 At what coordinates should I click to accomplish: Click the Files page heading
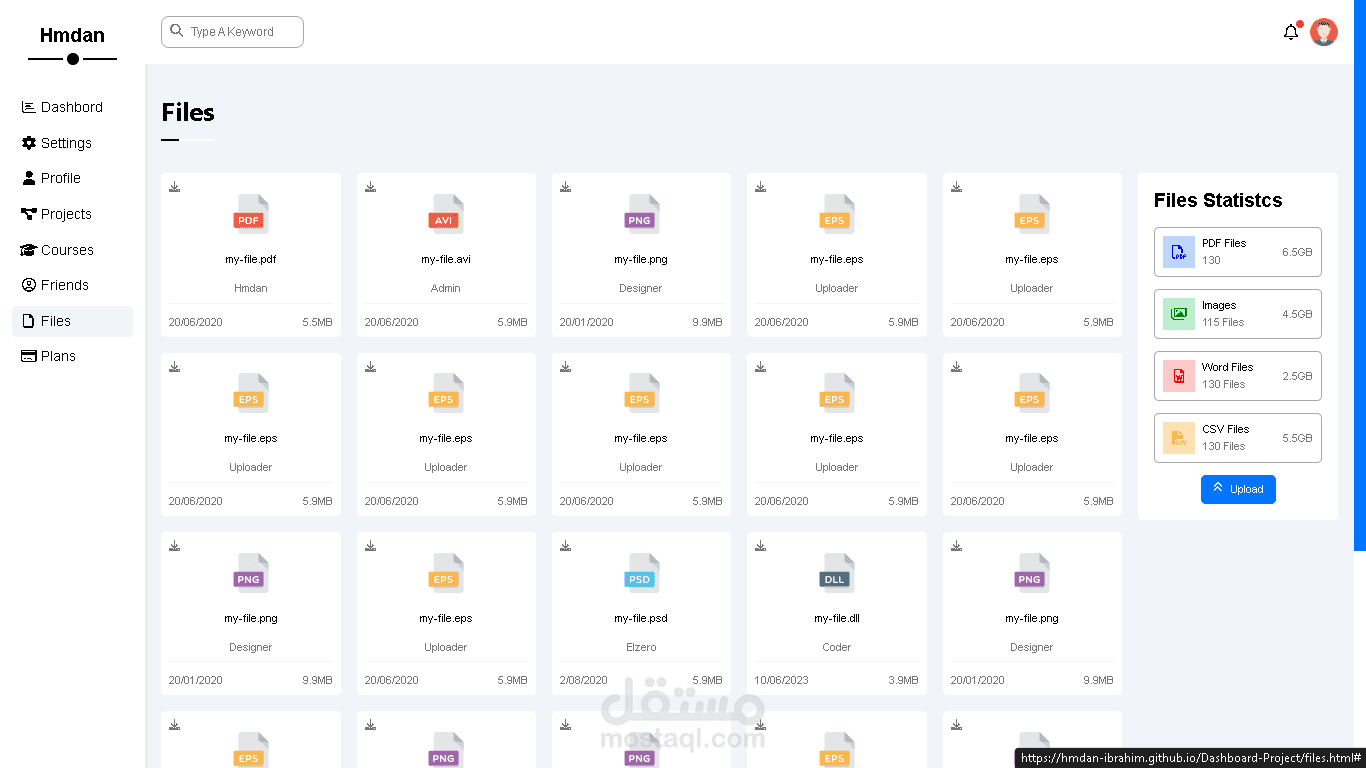click(x=188, y=112)
